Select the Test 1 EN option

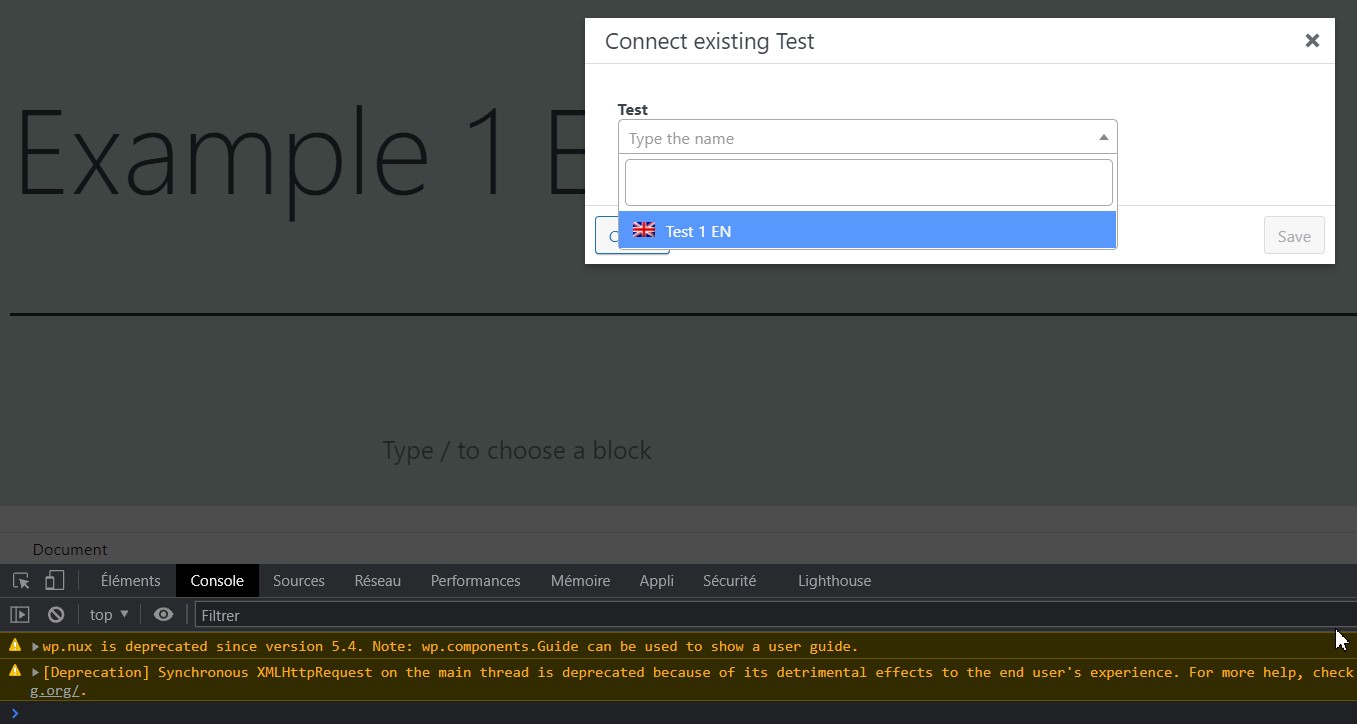pyautogui.click(x=867, y=230)
